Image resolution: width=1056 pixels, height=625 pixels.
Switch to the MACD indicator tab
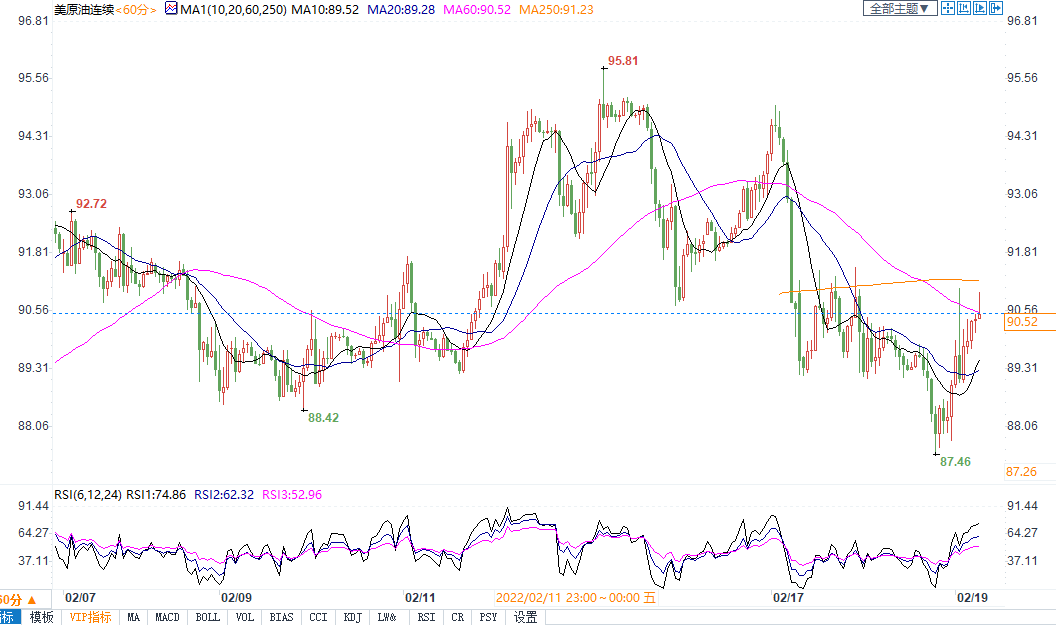pos(168,617)
